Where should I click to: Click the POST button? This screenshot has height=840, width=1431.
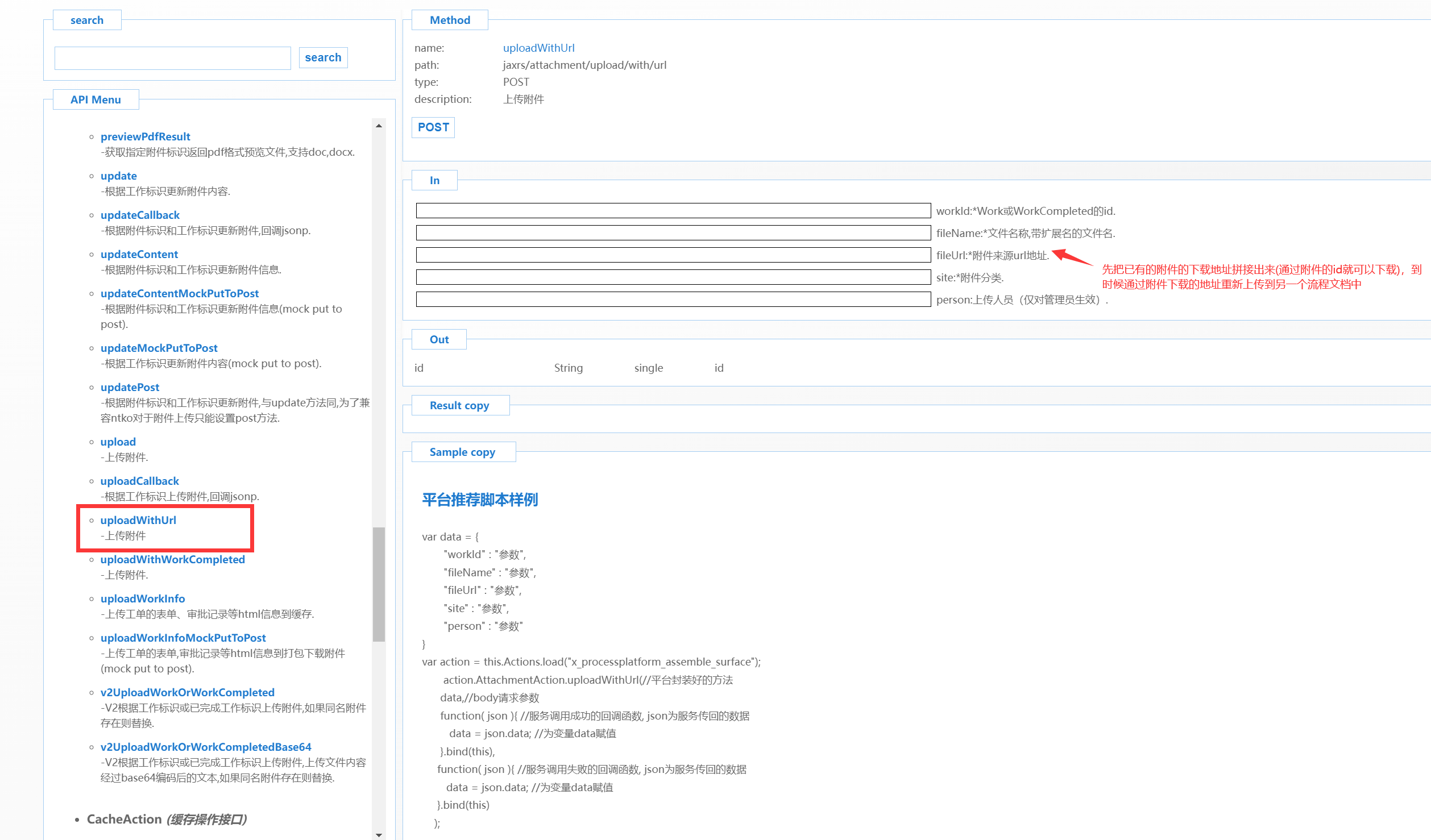pyautogui.click(x=433, y=127)
